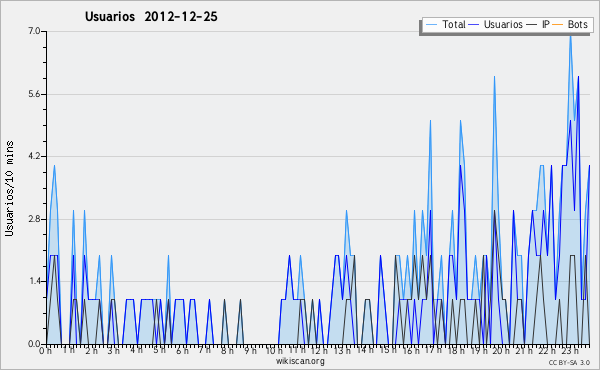The width and height of the screenshot is (600, 370).
Task: Click the 5.6 y-axis label
Action: (x=34, y=94)
